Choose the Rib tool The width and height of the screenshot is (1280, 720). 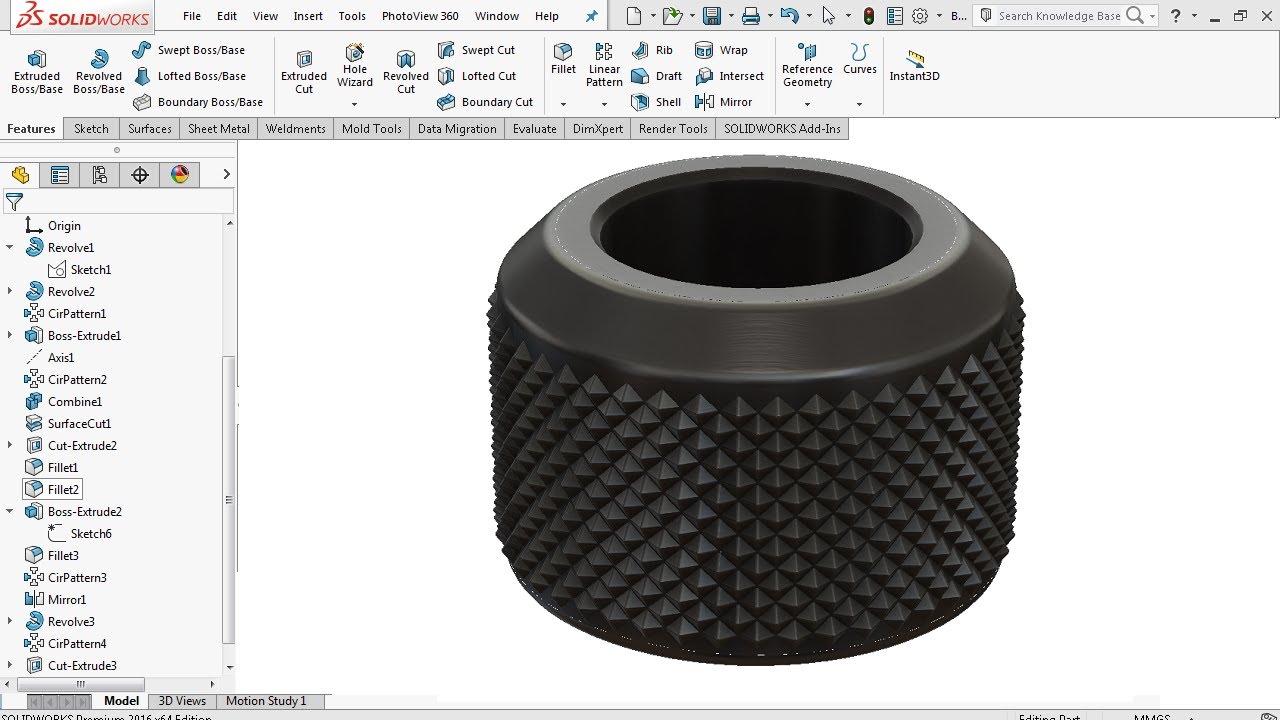tap(652, 50)
